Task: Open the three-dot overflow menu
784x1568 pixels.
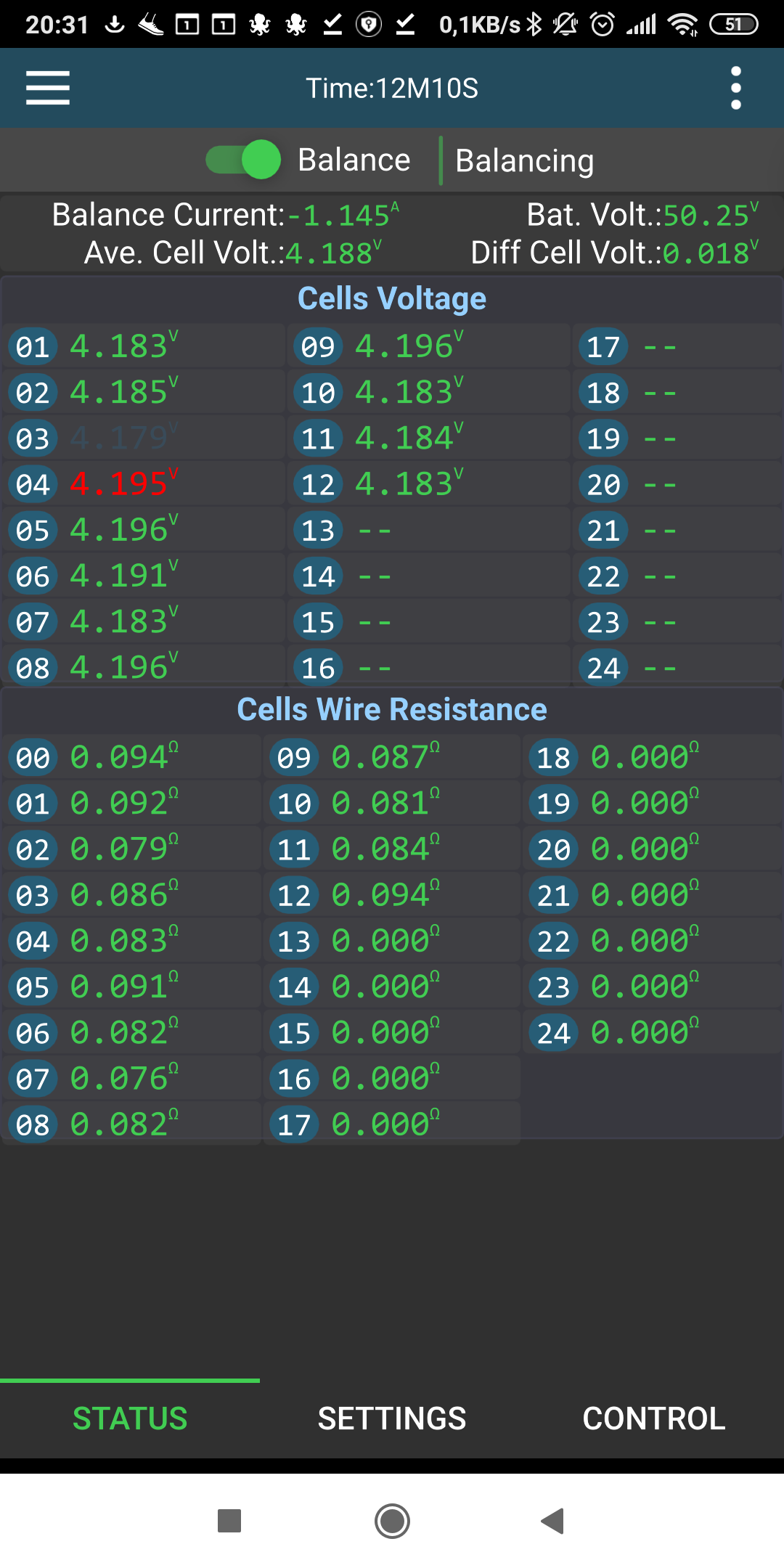Action: click(736, 88)
